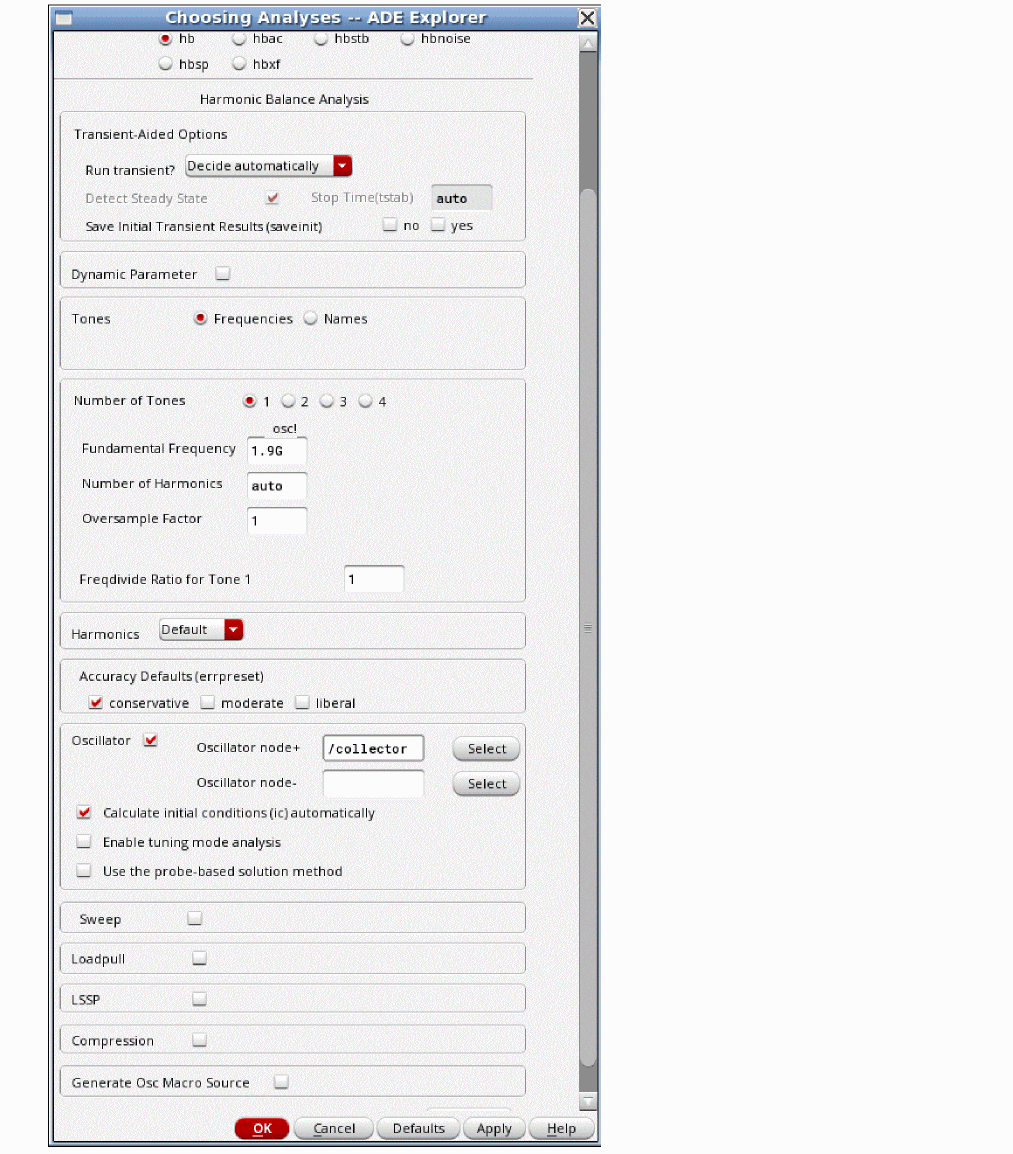The height and width of the screenshot is (1154, 1013).
Task: Enable tuning mode analysis checkbox
Action: click(x=84, y=842)
